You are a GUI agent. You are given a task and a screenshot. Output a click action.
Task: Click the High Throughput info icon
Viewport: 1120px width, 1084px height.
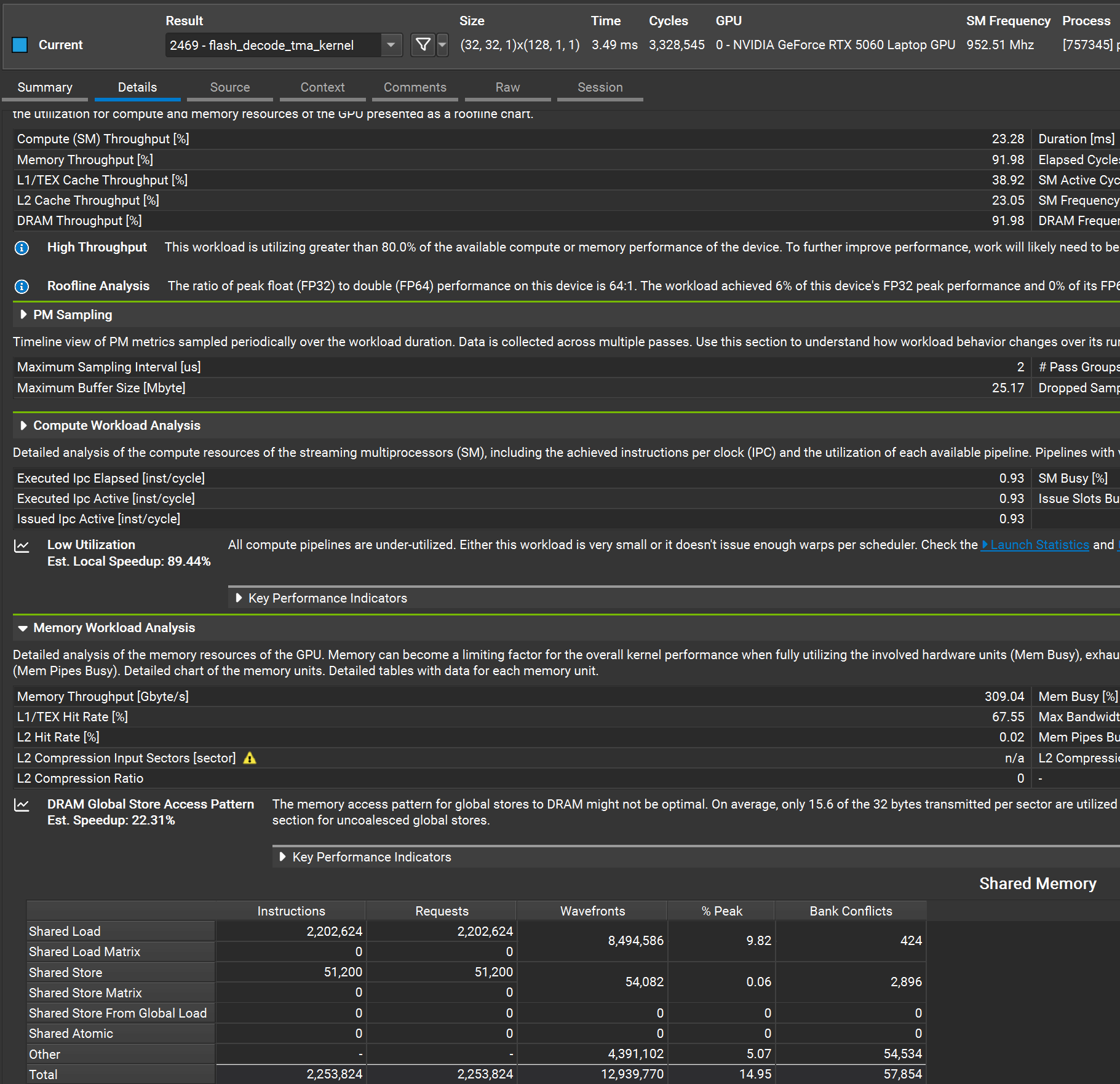click(22, 248)
